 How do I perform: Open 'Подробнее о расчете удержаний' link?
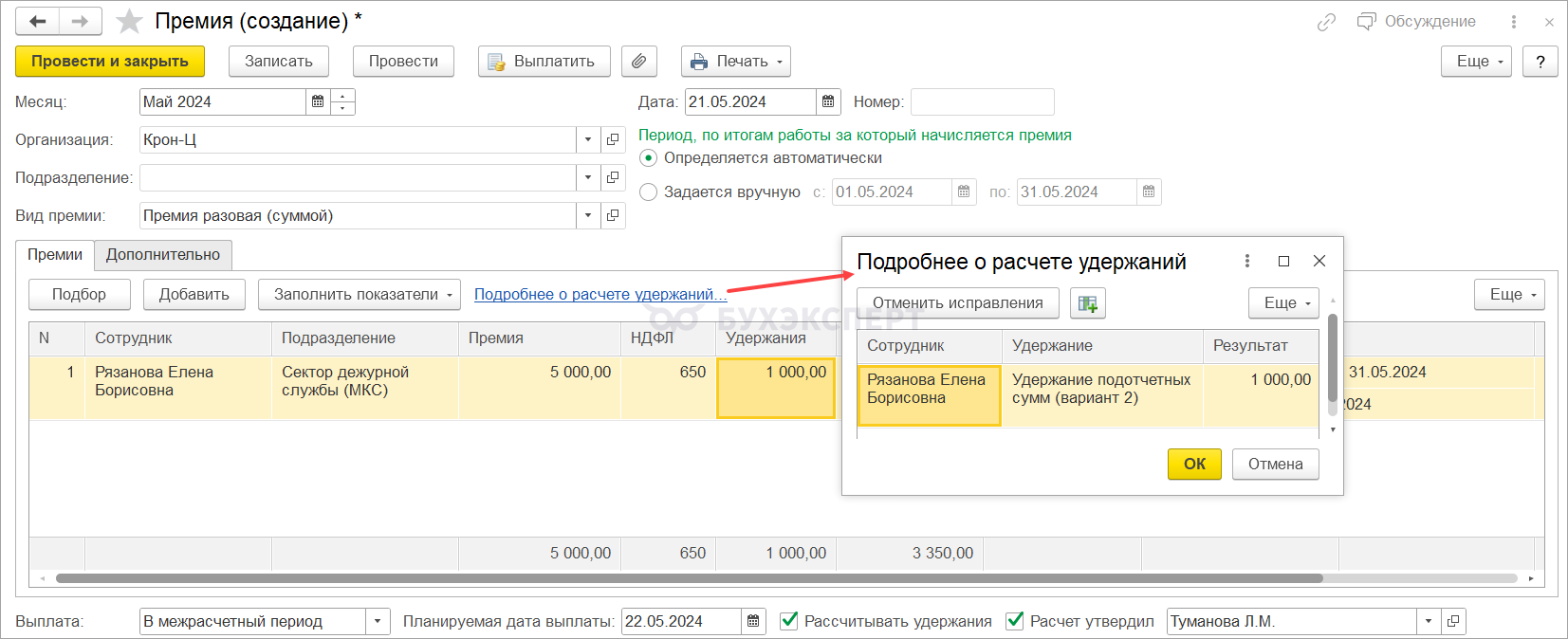click(x=598, y=295)
